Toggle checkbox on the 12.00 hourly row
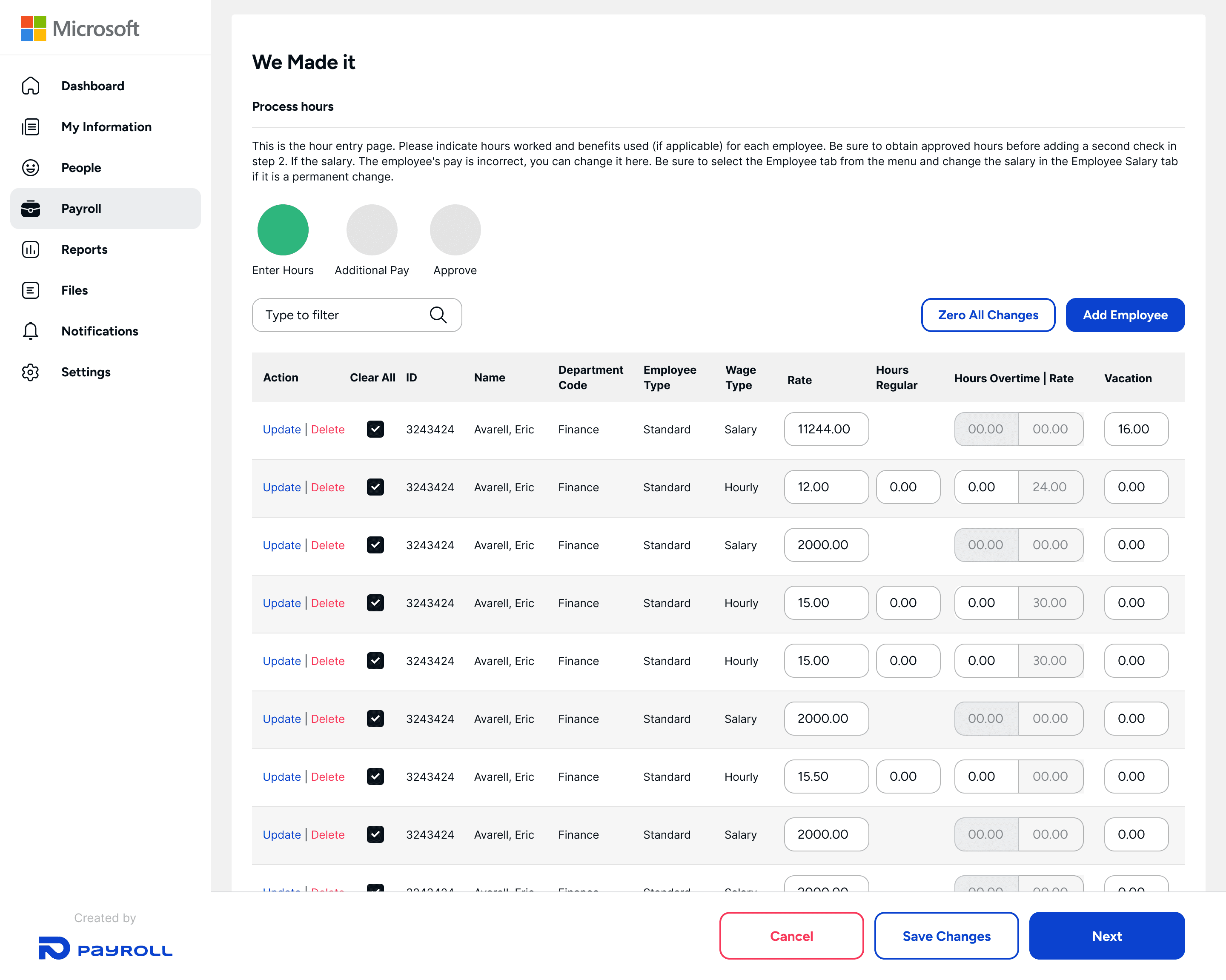 coord(375,487)
